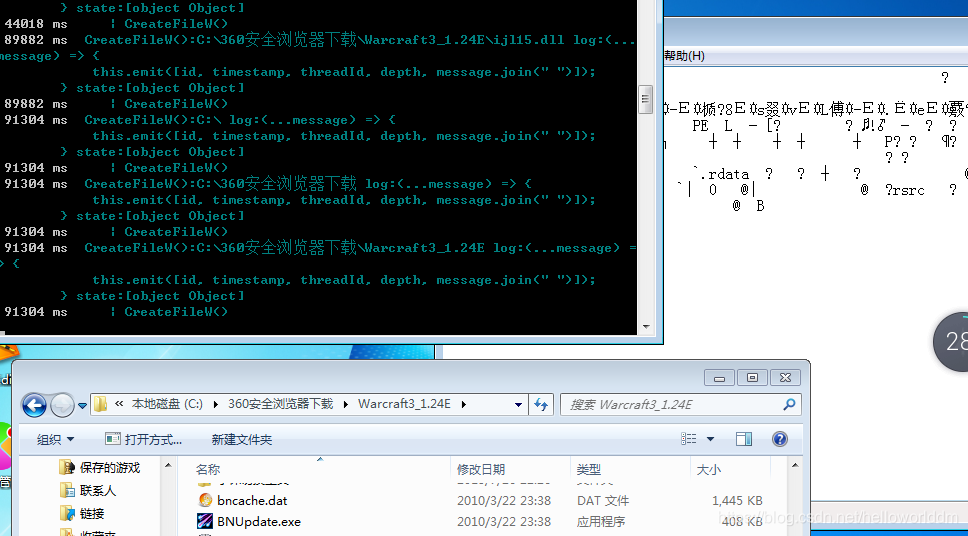Viewport: 968px width, 536px height.
Task: Click BNUpdate.exe file icon
Action: point(205,521)
